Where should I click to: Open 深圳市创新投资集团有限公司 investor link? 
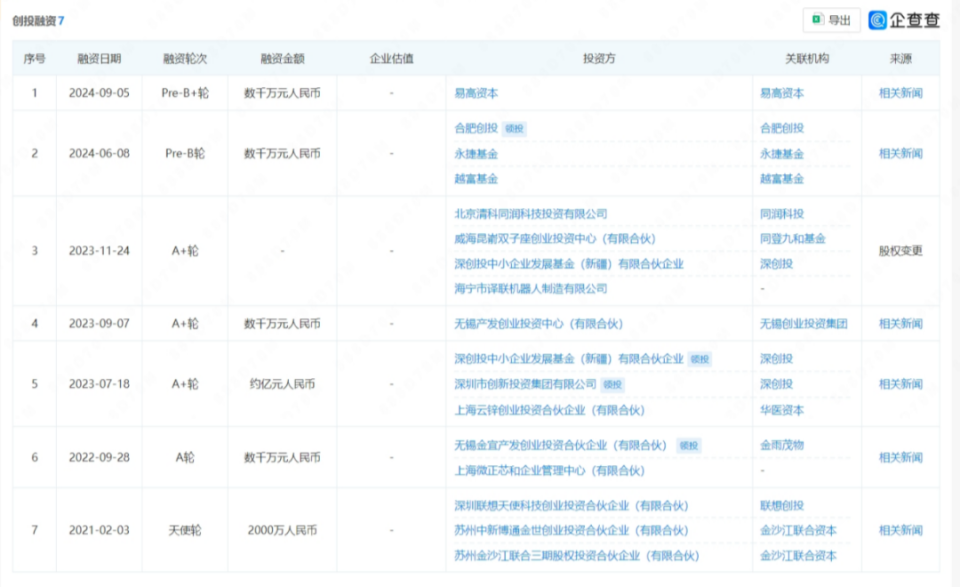tap(525, 384)
